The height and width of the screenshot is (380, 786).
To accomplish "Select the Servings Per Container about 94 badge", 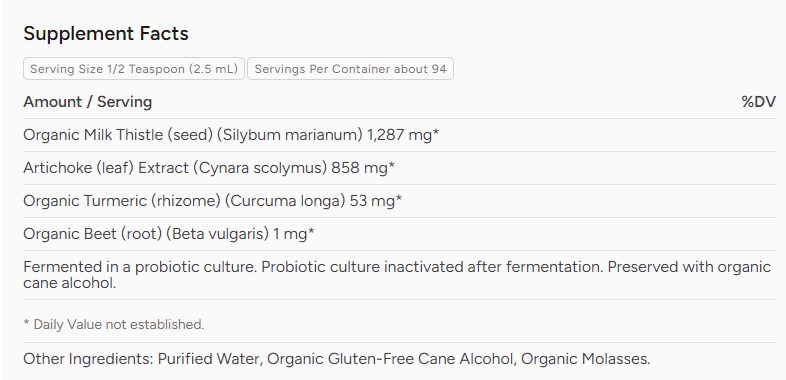I will [350, 69].
